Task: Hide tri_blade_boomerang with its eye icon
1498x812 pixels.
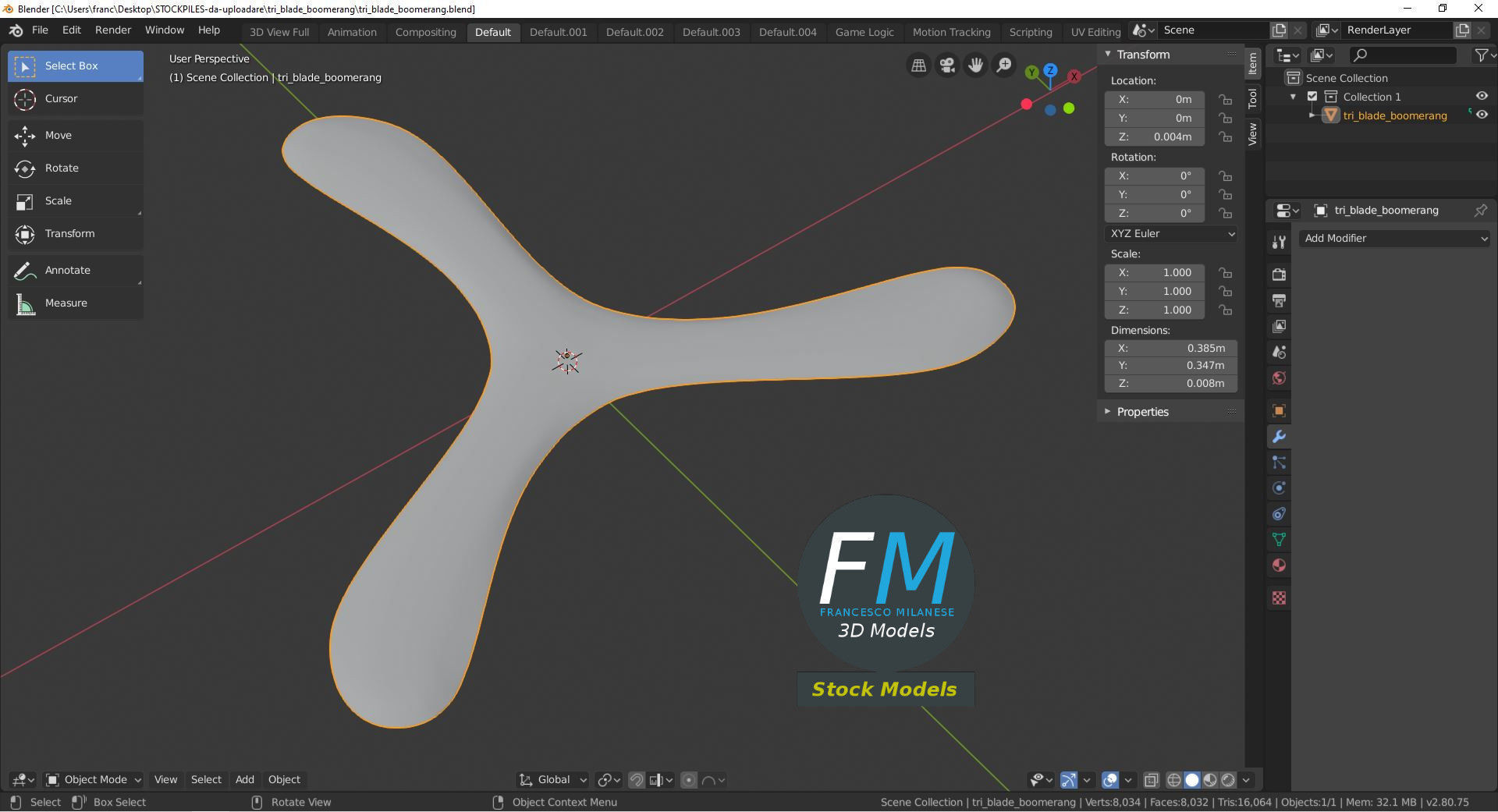Action: click(1482, 115)
